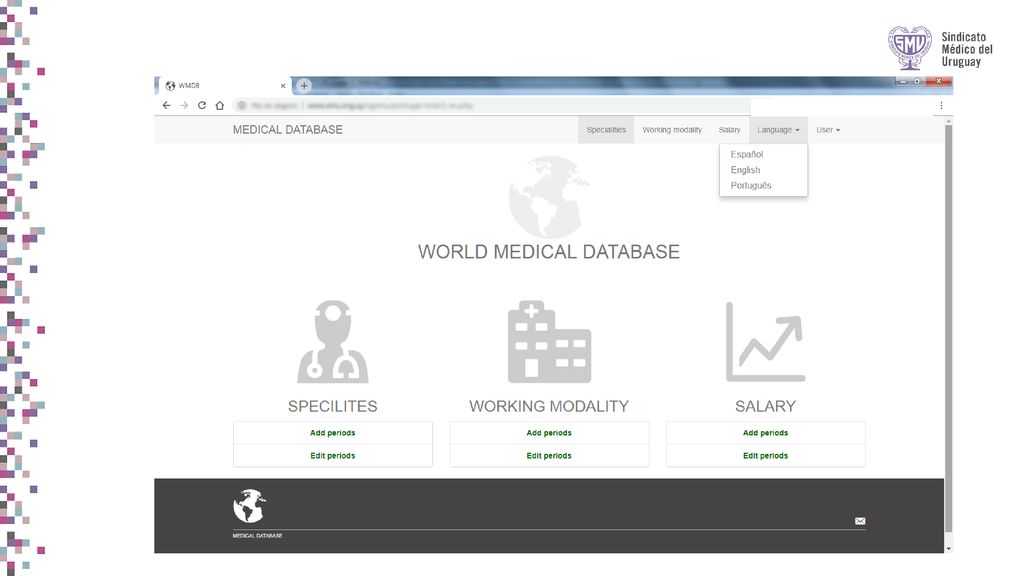This screenshot has height=576, width=1024.
Task: Edit periods under WORKING MODALITY
Action: 549,456
